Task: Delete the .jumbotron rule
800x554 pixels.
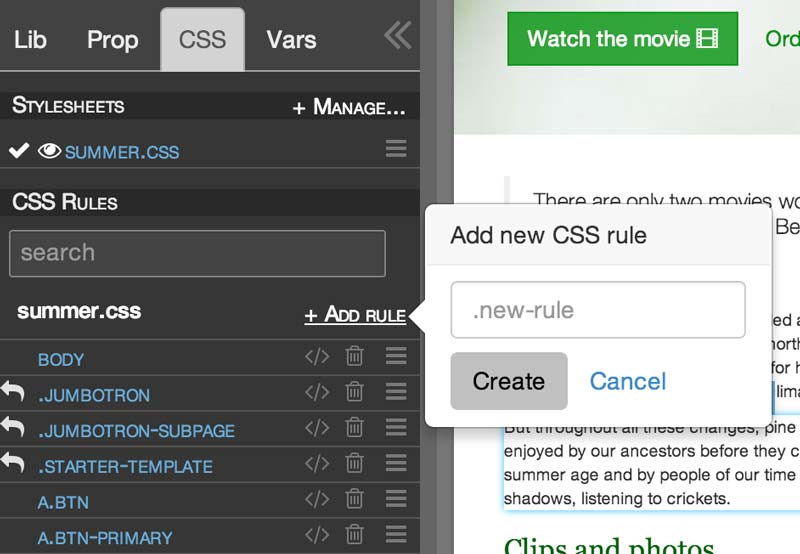Action: 355,392
